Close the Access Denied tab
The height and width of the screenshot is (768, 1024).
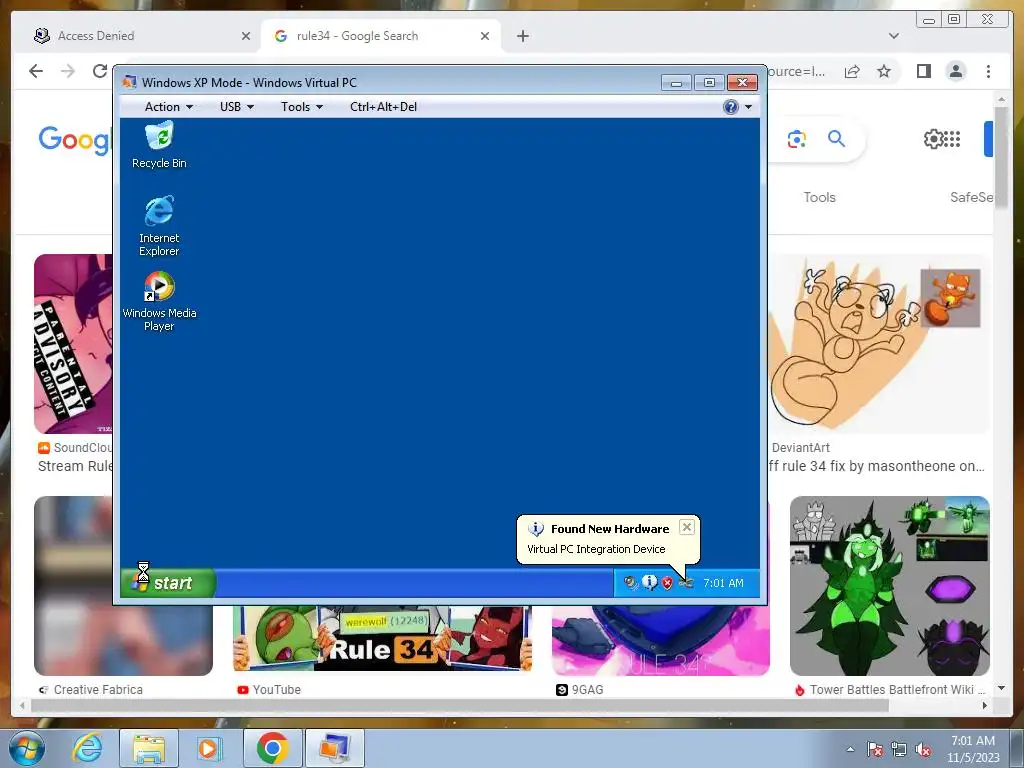tap(246, 36)
